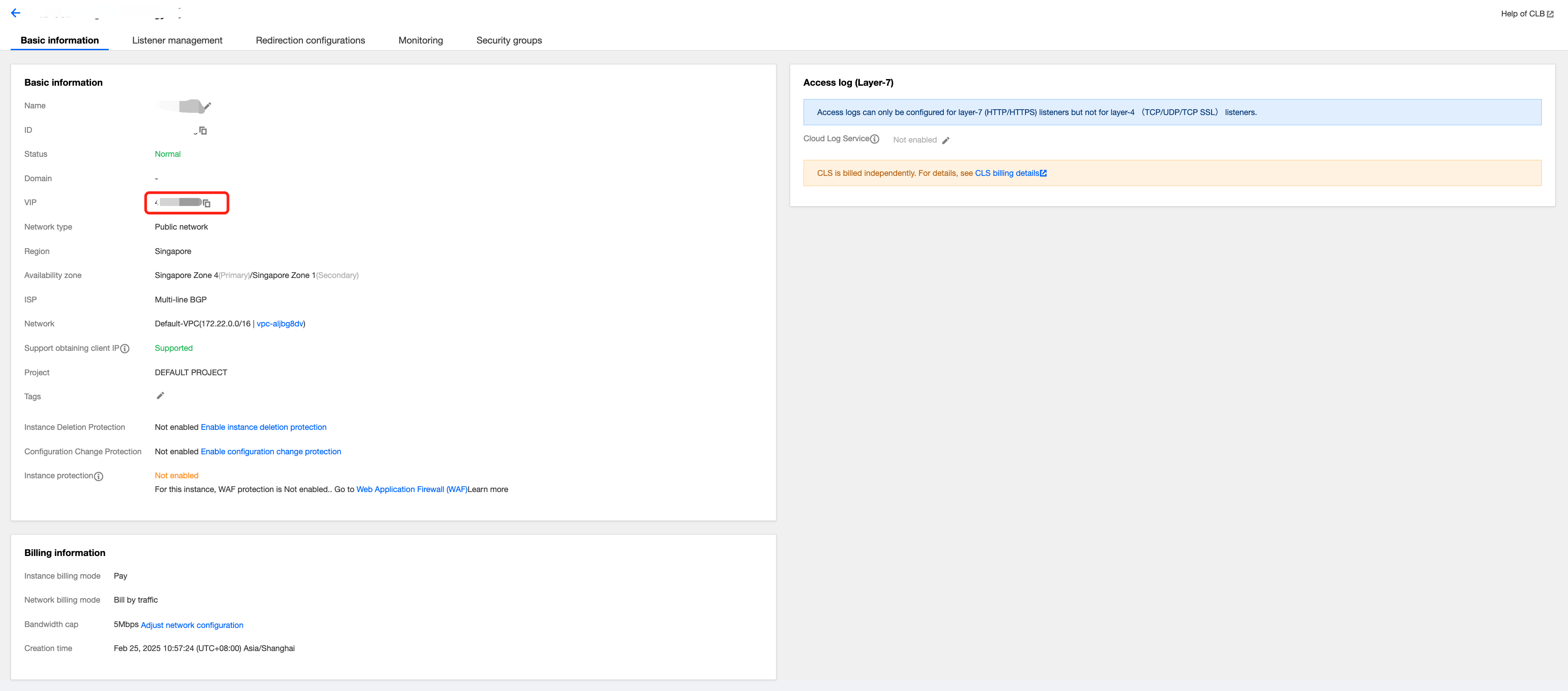1568x691 pixels.
Task: Go to Security groups tab
Action: 509,40
